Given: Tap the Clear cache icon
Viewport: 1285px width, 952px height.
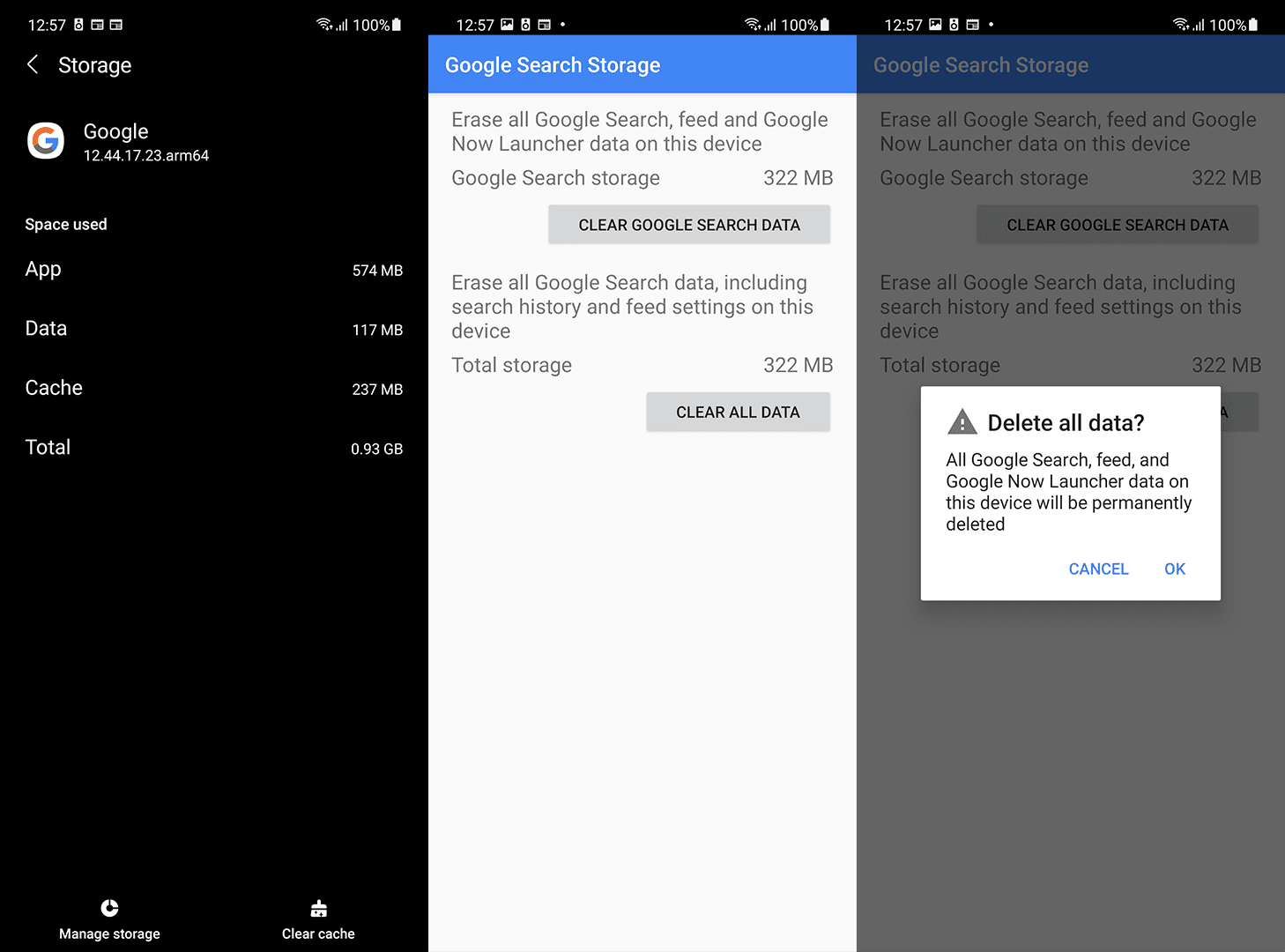Looking at the screenshot, I should pyautogui.click(x=317, y=908).
